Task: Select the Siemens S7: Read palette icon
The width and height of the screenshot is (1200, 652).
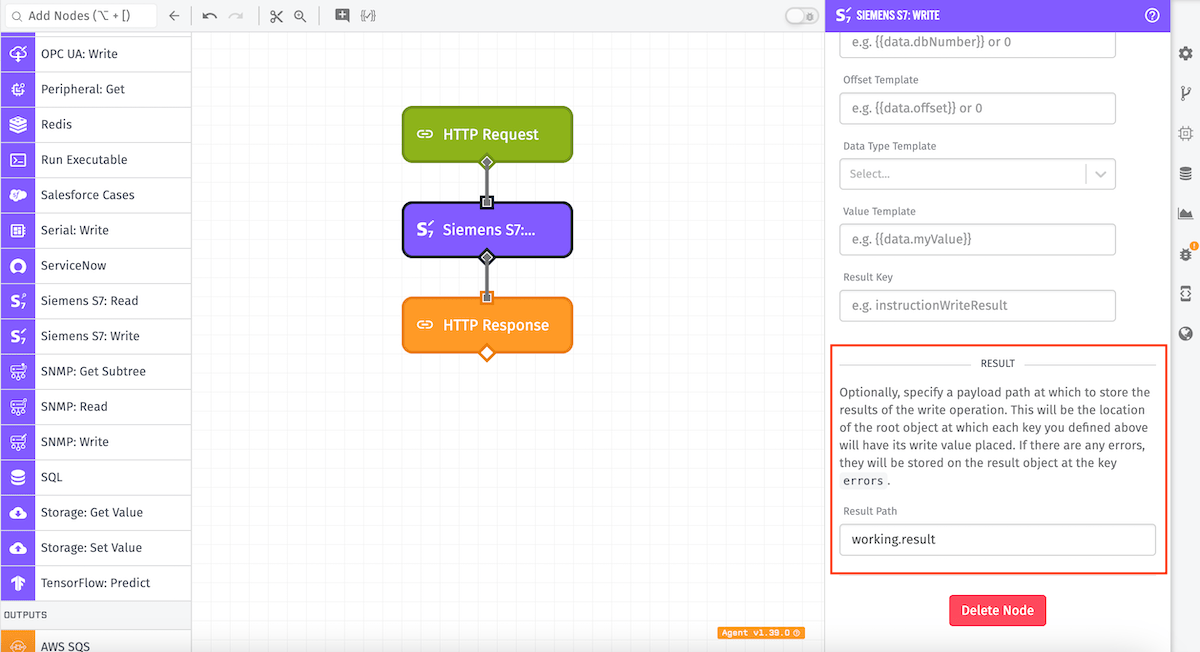Action: pyautogui.click(x=18, y=301)
